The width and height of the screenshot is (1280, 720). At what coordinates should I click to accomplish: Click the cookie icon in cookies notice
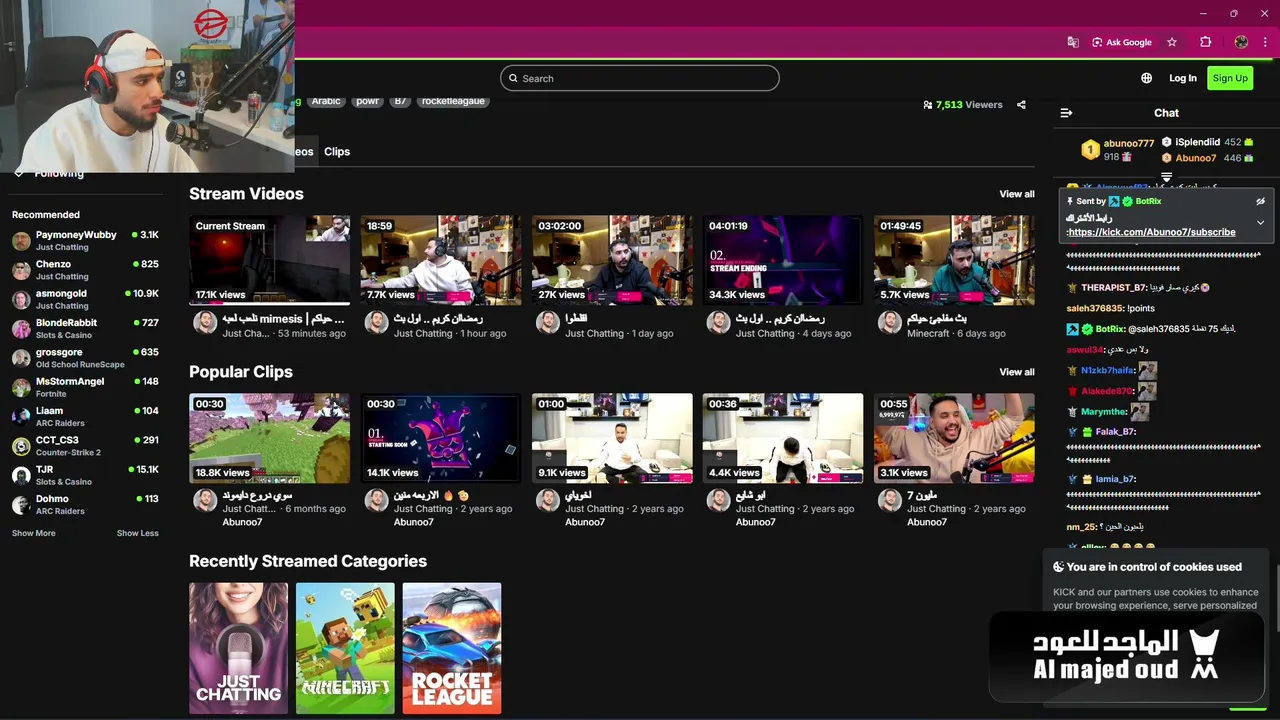(x=1058, y=567)
